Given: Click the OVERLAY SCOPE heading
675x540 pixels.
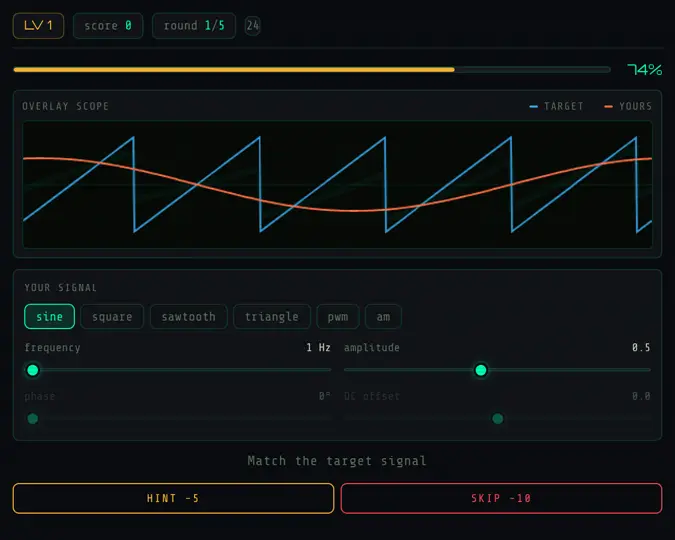Looking at the screenshot, I should click(x=65, y=106).
